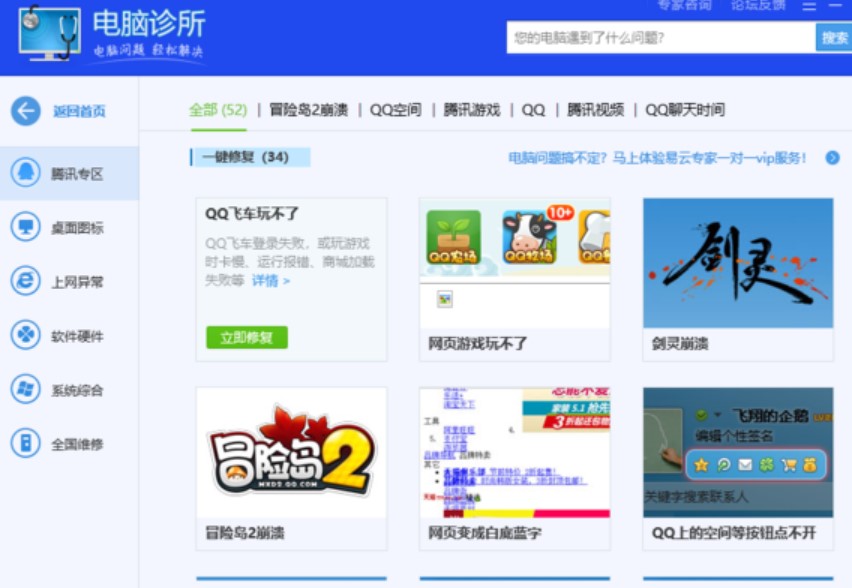Open the 冒险岛2 logo thumbnail
The image size is (852, 588).
[291, 452]
